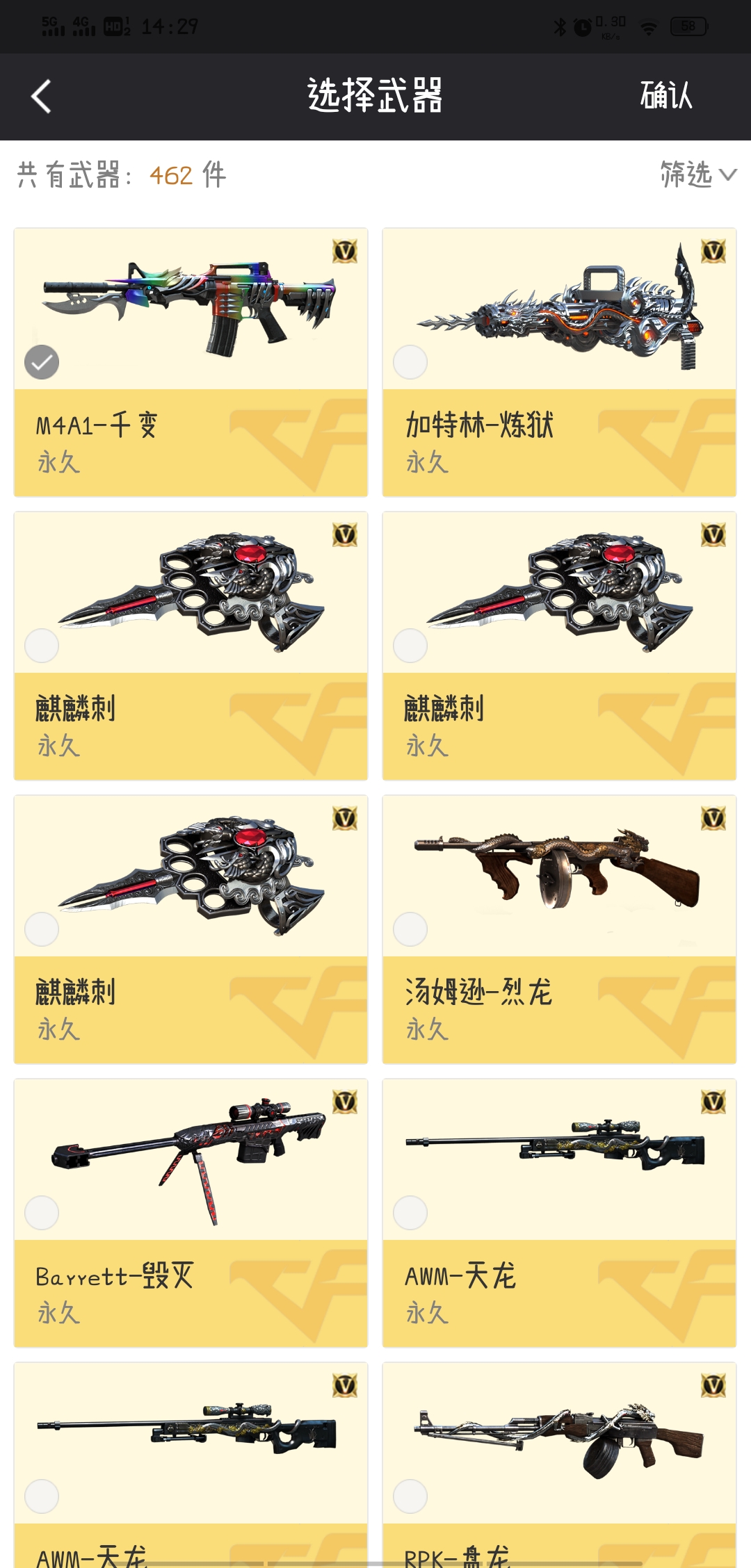
Task: Click the 462 件 weapon count text
Action: 188,175
